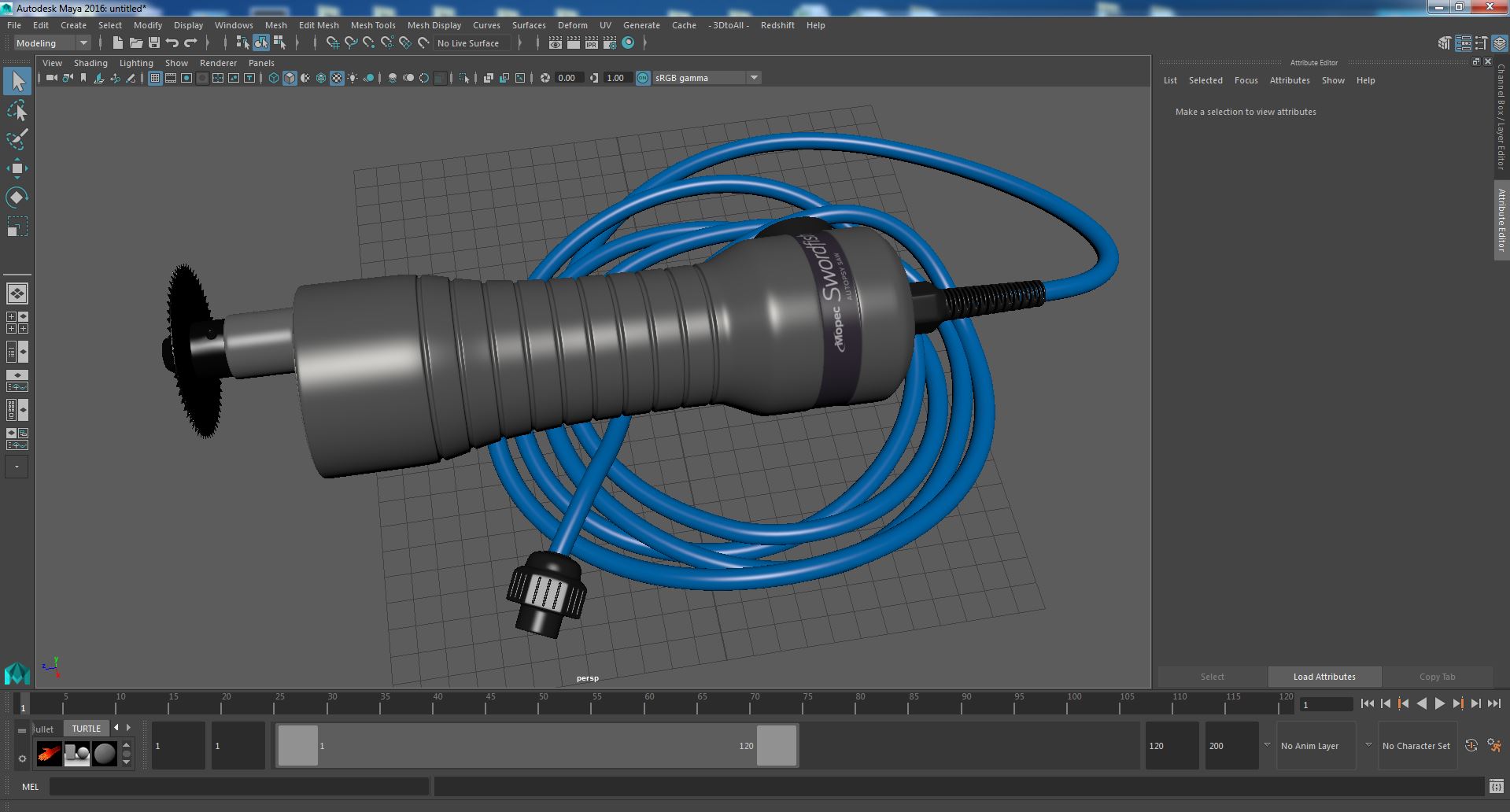This screenshot has width=1510, height=812.
Task: Toggle smooth shade all cube icon
Action: click(x=290, y=78)
